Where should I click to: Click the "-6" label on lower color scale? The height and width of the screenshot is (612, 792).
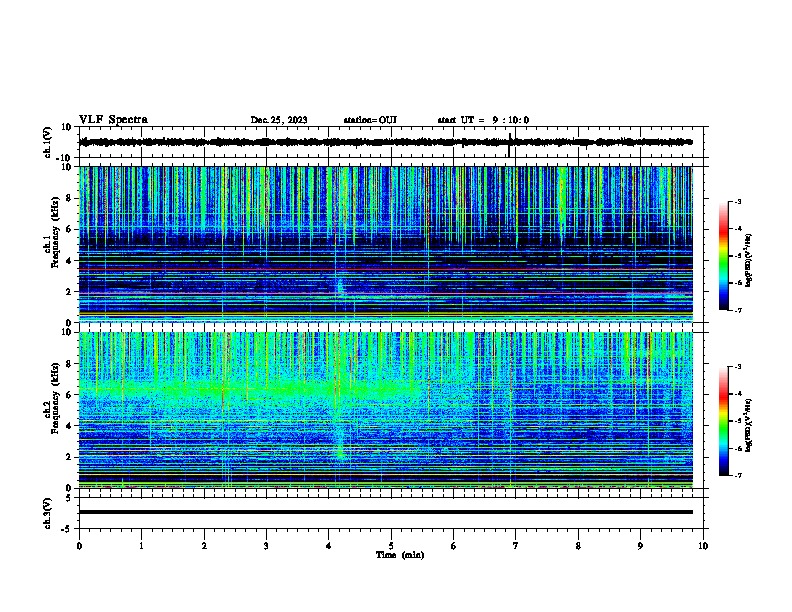(x=738, y=448)
